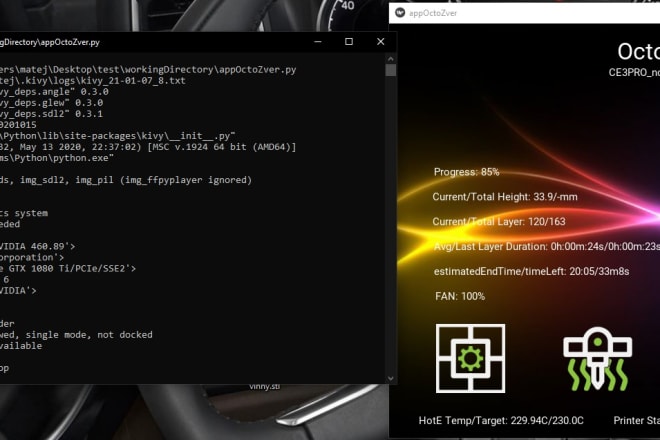Viewport: 660px width, 440px height.
Task: Click the heated bed gear icon
Action: click(471, 358)
